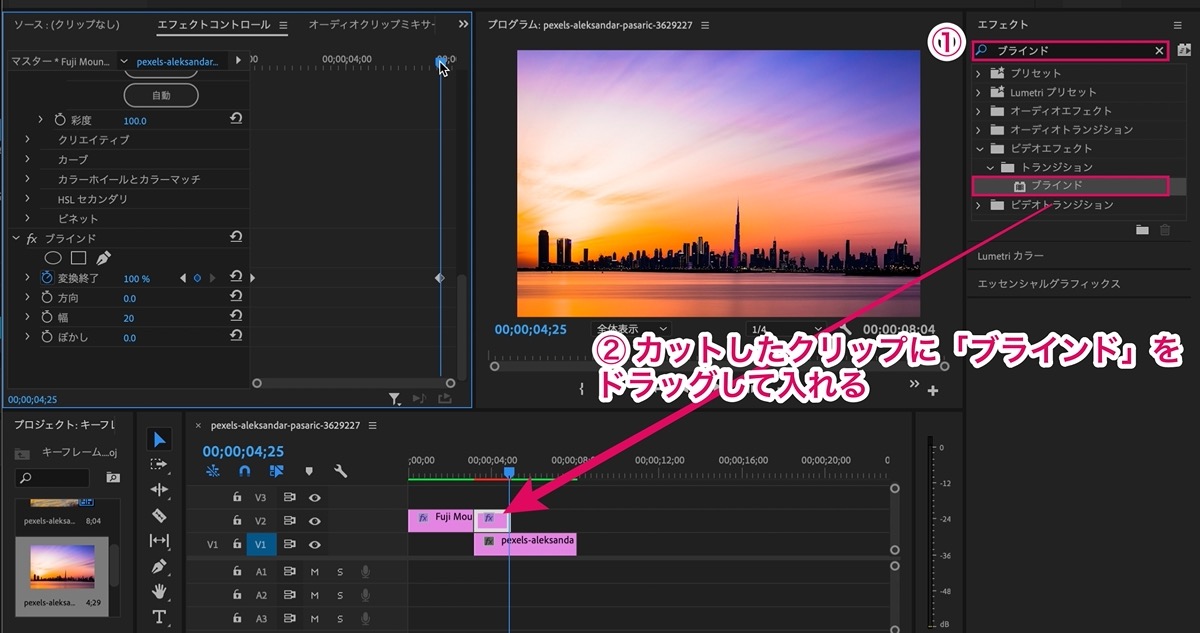The width and height of the screenshot is (1200, 633).
Task: Select the Pen tool in toolbar
Action: click(159, 566)
